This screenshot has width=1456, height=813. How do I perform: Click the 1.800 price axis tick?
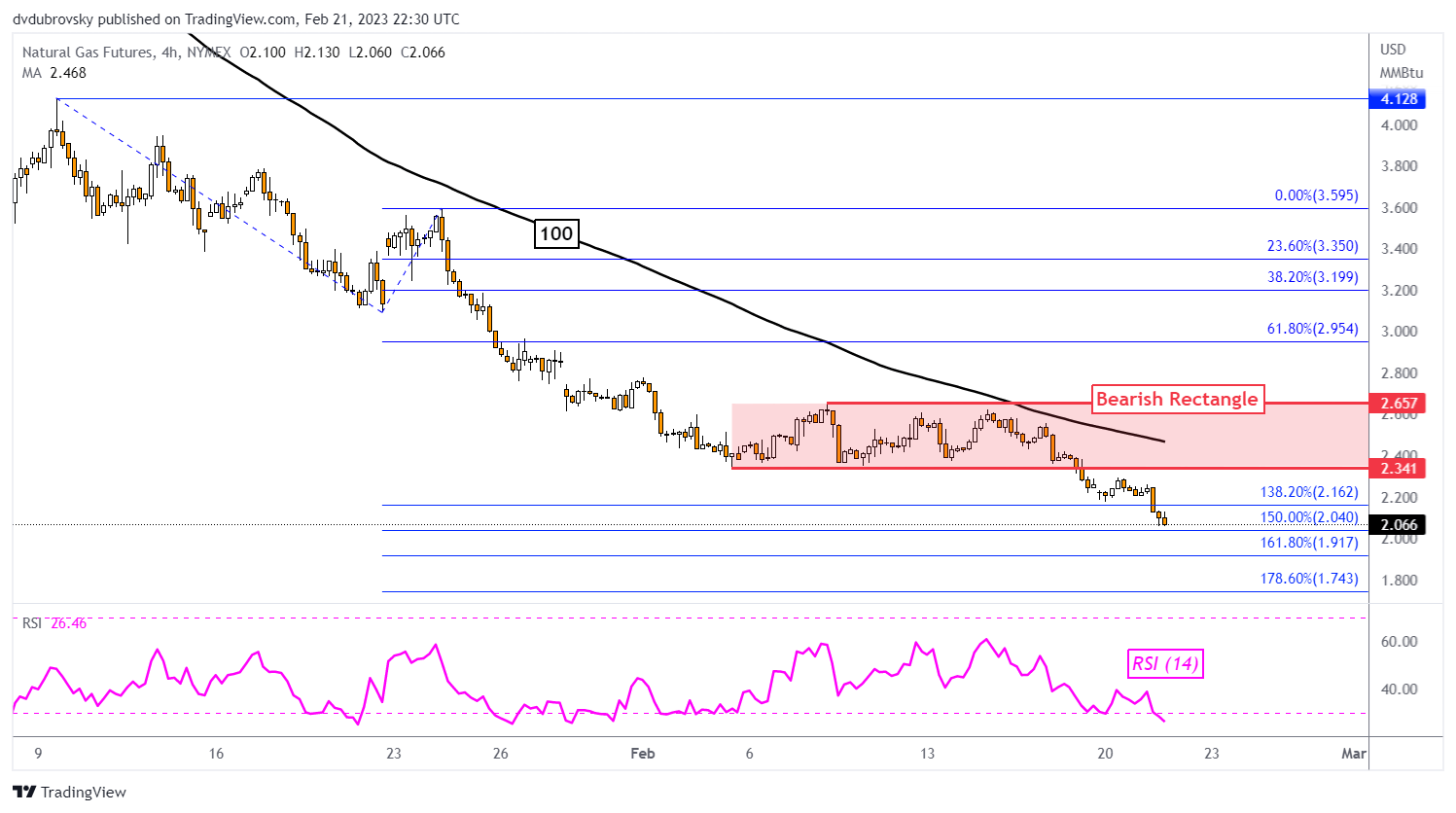point(1399,581)
